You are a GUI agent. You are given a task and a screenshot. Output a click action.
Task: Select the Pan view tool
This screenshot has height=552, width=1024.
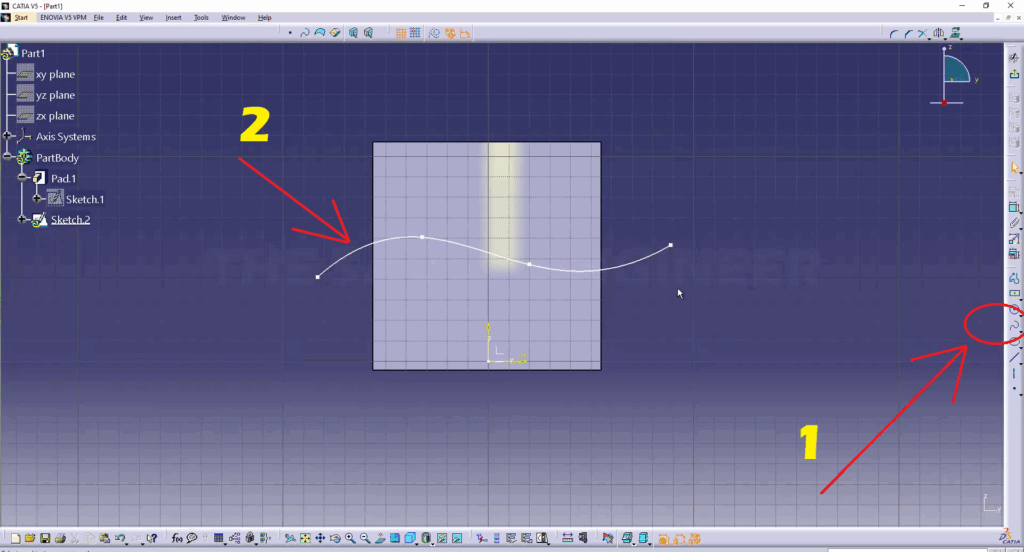tap(320, 538)
